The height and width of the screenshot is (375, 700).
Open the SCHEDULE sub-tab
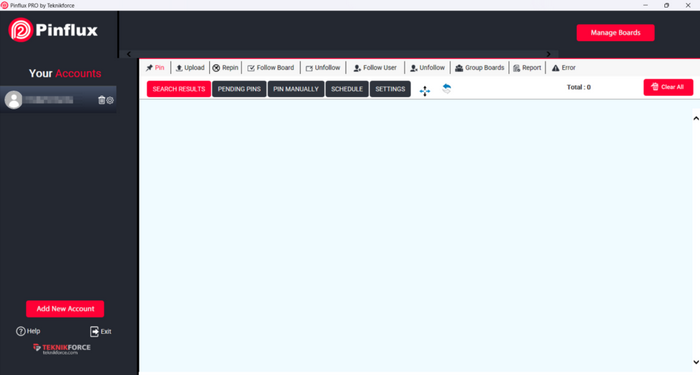(x=347, y=89)
